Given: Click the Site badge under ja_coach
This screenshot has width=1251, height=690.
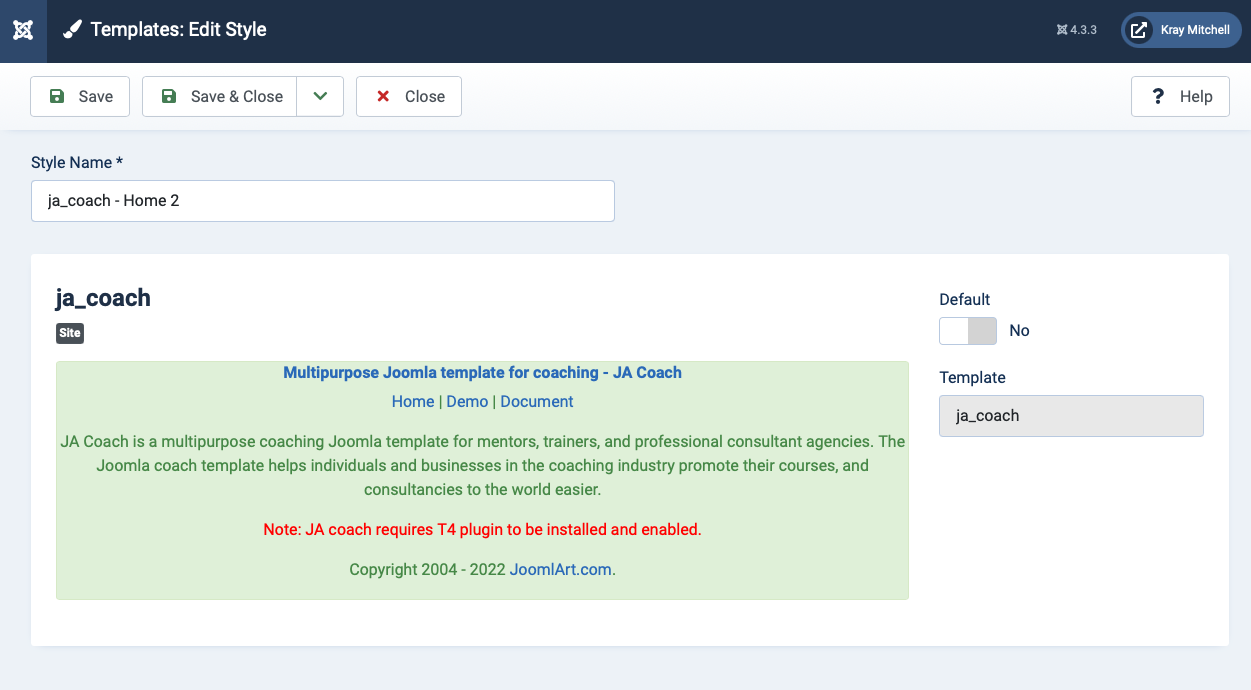Looking at the screenshot, I should [70, 334].
